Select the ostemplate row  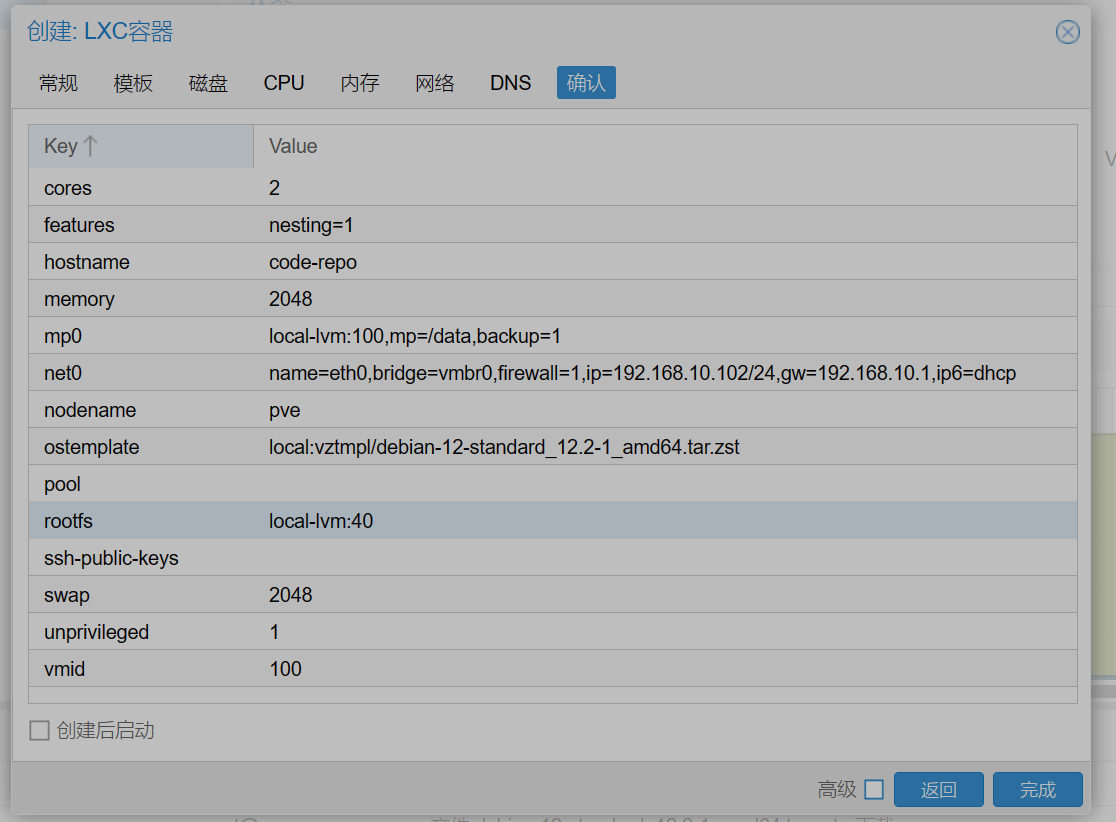pyautogui.click(x=552, y=446)
